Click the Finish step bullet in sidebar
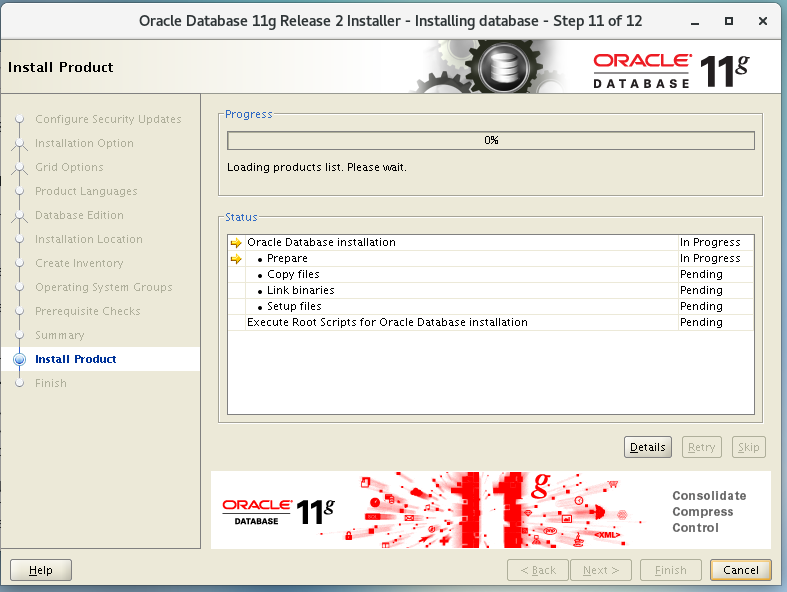This screenshot has width=787, height=592. click(x=20, y=383)
